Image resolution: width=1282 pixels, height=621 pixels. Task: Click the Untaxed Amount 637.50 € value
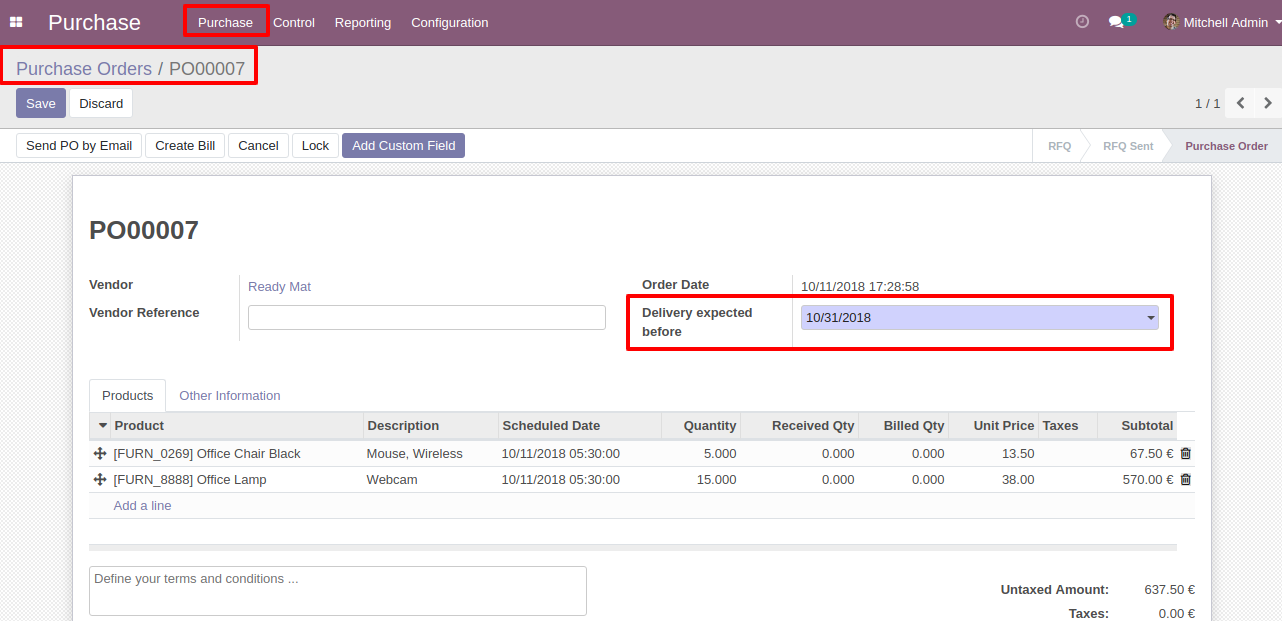click(1170, 590)
